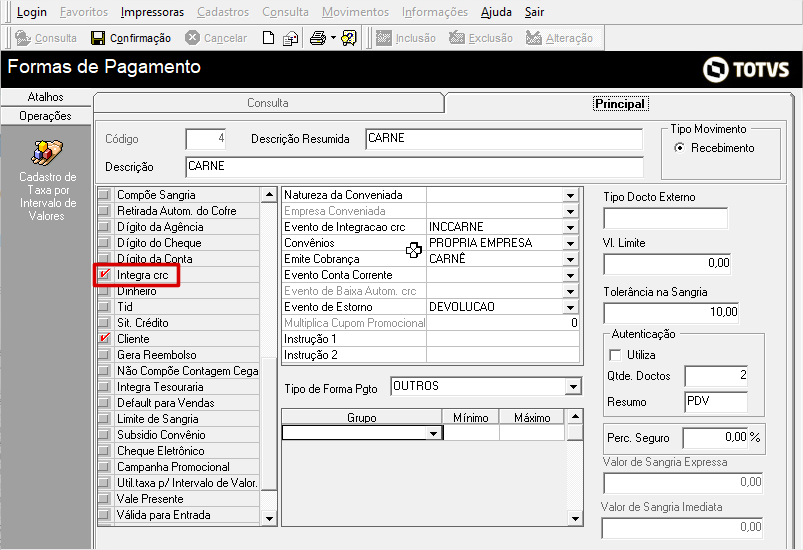Click the Vl. Limite value field

click(667, 264)
